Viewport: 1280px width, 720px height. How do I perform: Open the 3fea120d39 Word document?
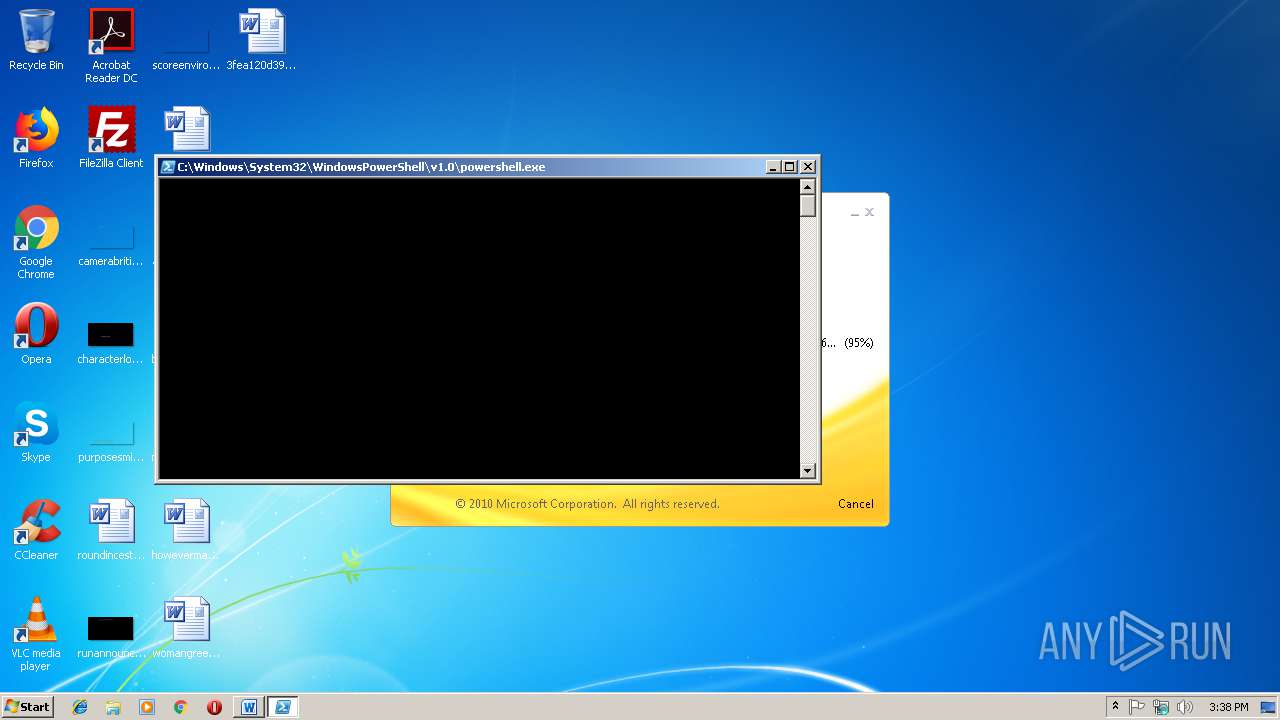(x=261, y=40)
